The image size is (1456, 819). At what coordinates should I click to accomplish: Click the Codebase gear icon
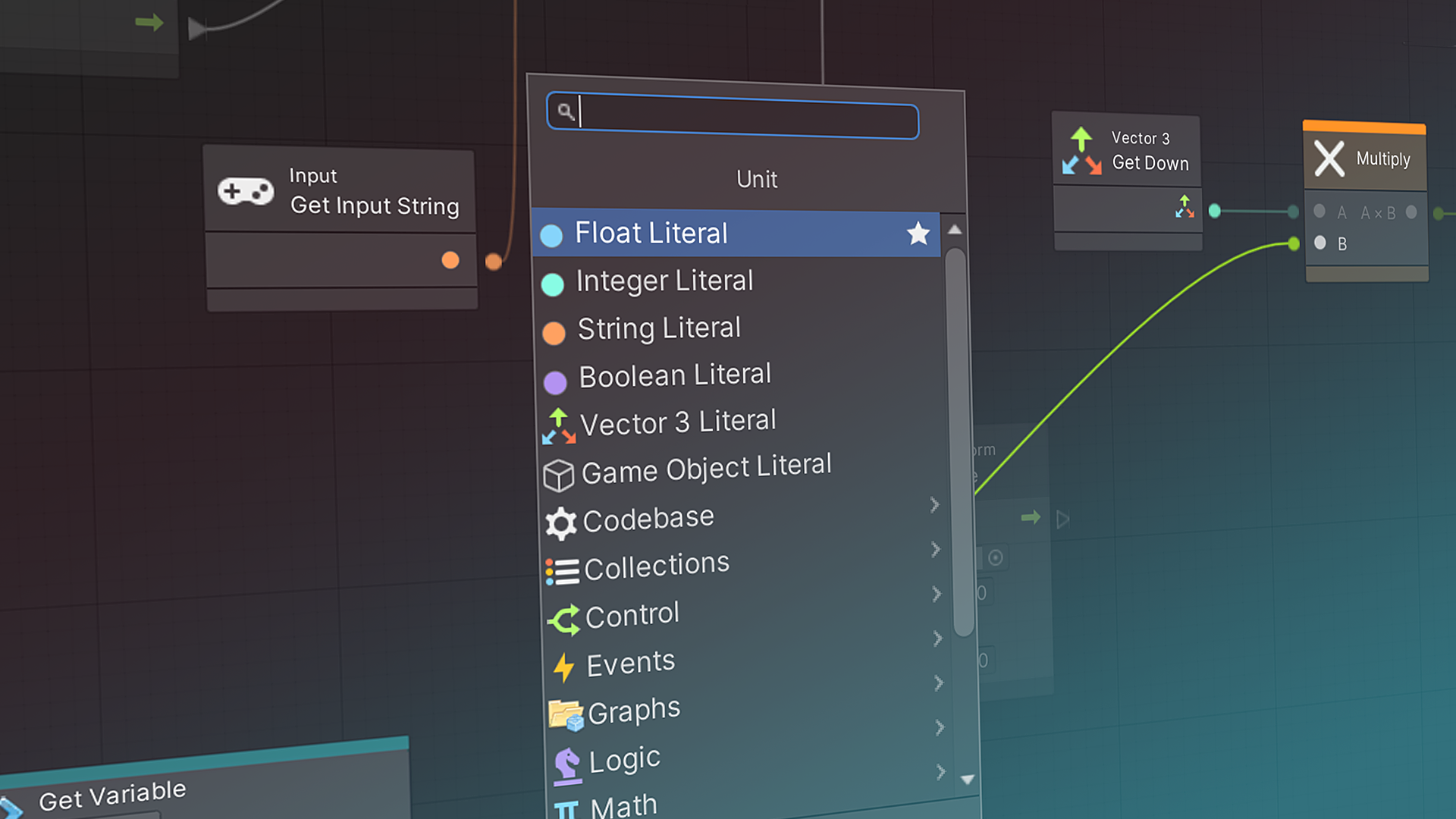point(561,523)
